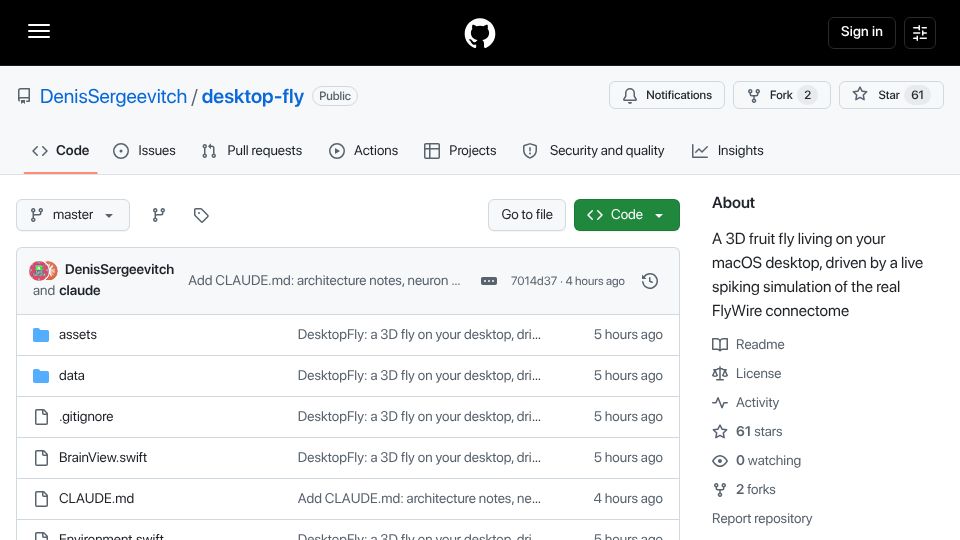960x540 pixels.
Task: Click the BrainView.swift file icon
Action: 41,458
